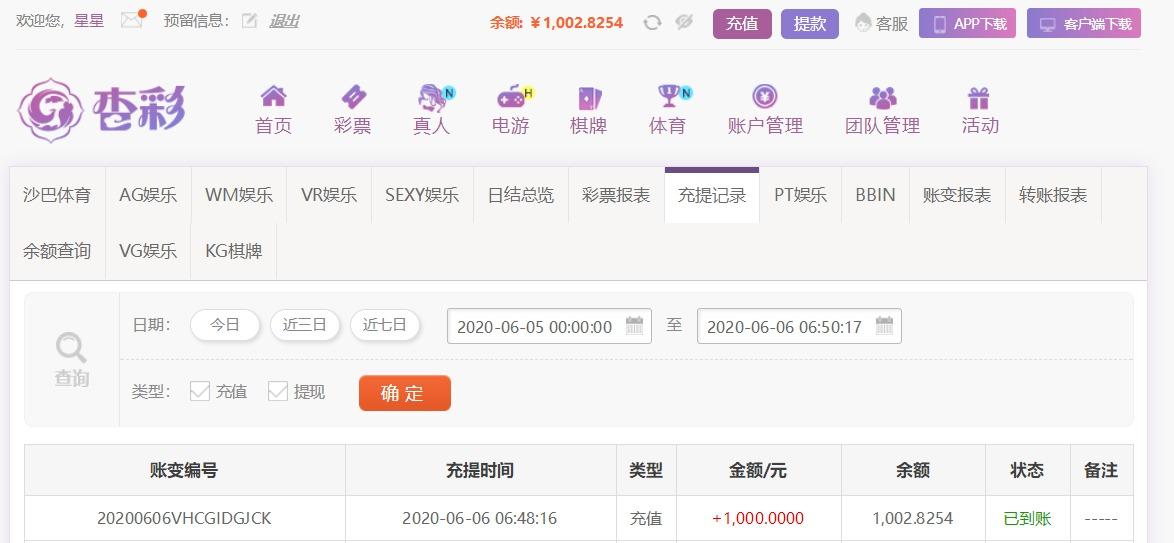Image resolution: width=1174 pixels, height=543 pixels.
Task: Switch to the 沙巴体育 tab
Action: tap(57, 195)
